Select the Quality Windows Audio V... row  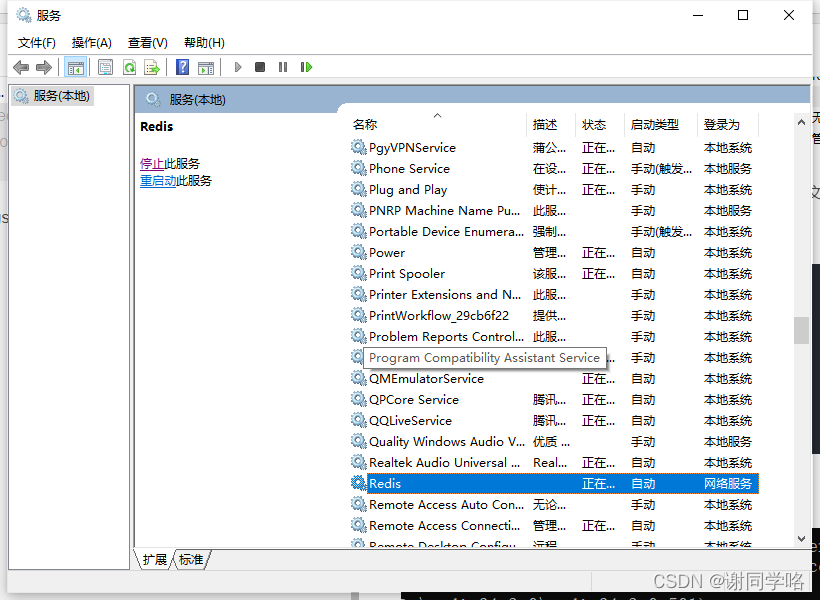tap(554, 441)
